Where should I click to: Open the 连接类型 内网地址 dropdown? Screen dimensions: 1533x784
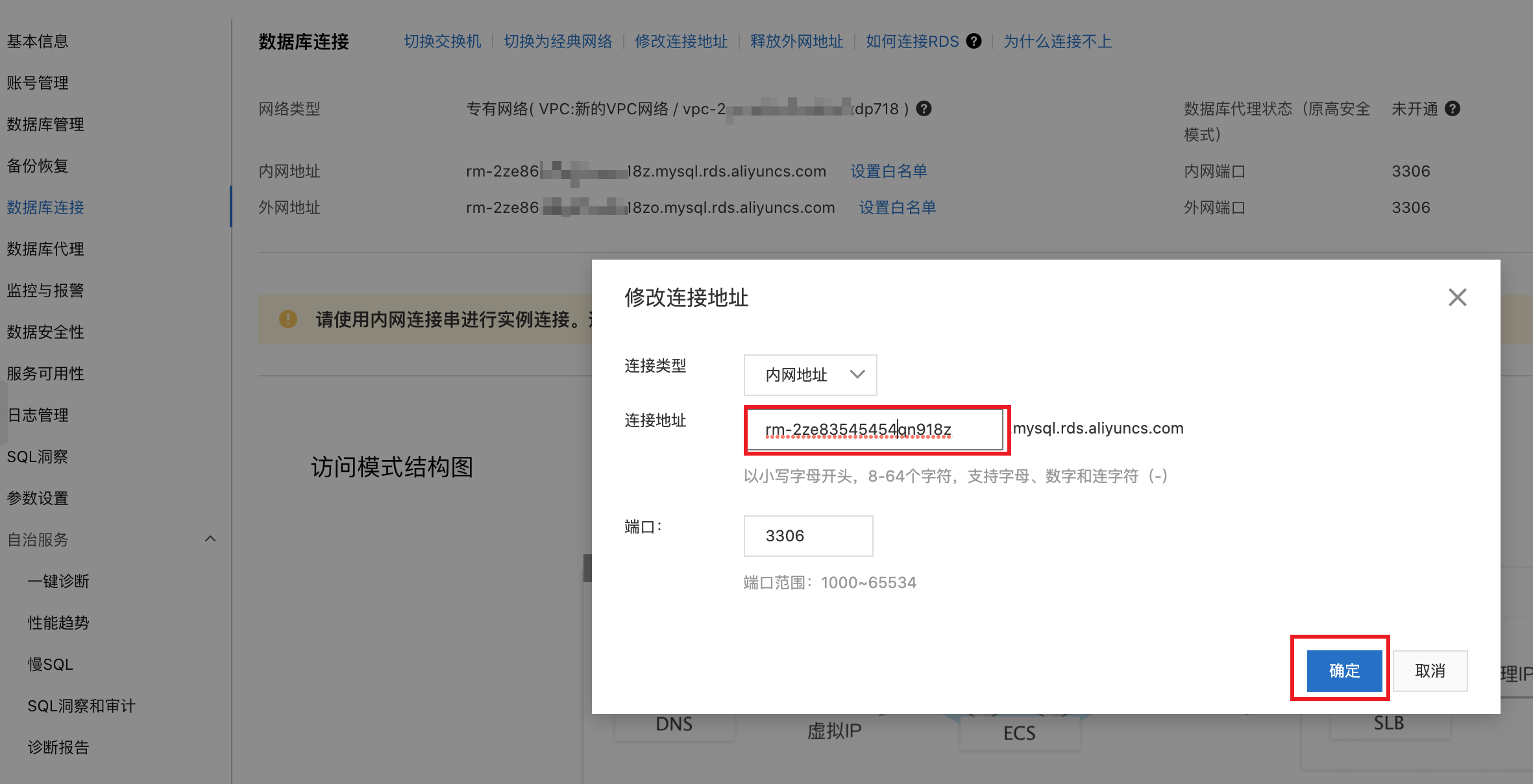tap(810, 374)
